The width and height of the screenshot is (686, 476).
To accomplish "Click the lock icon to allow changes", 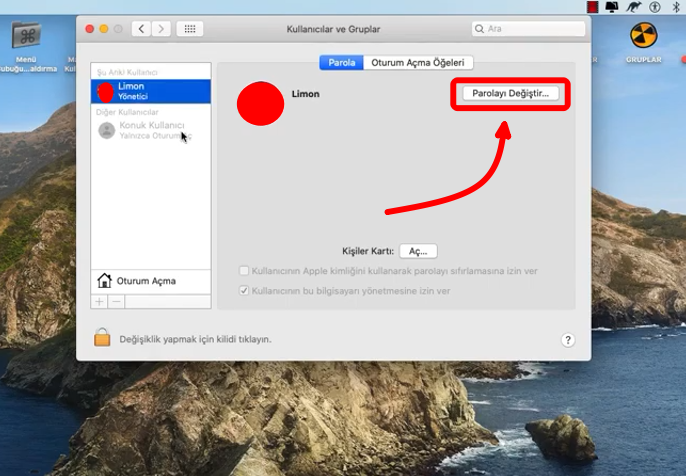I will click(x=102, y=338).
